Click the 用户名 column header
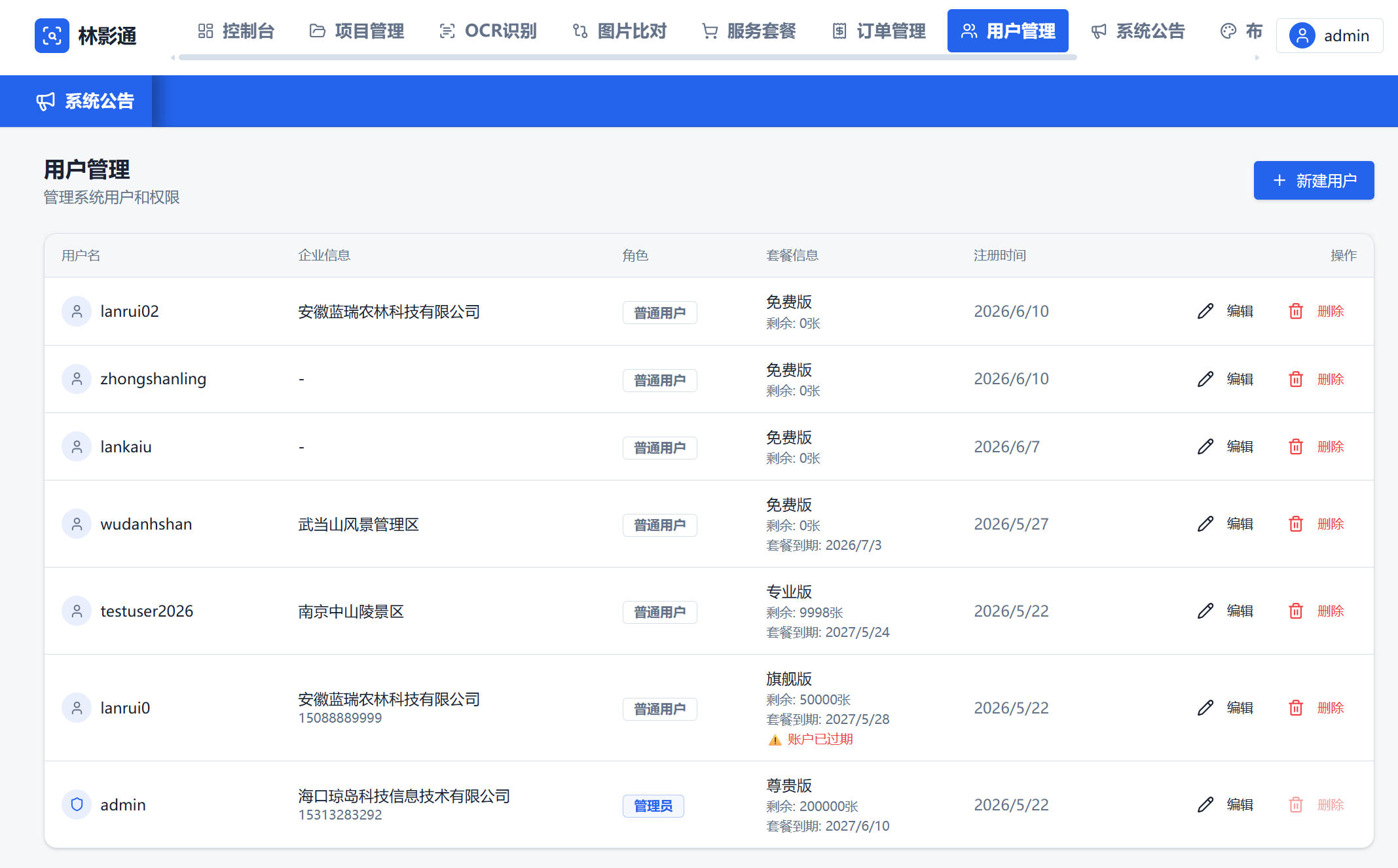This screenshot has height=868, width=1398. (x=81, y=255)
